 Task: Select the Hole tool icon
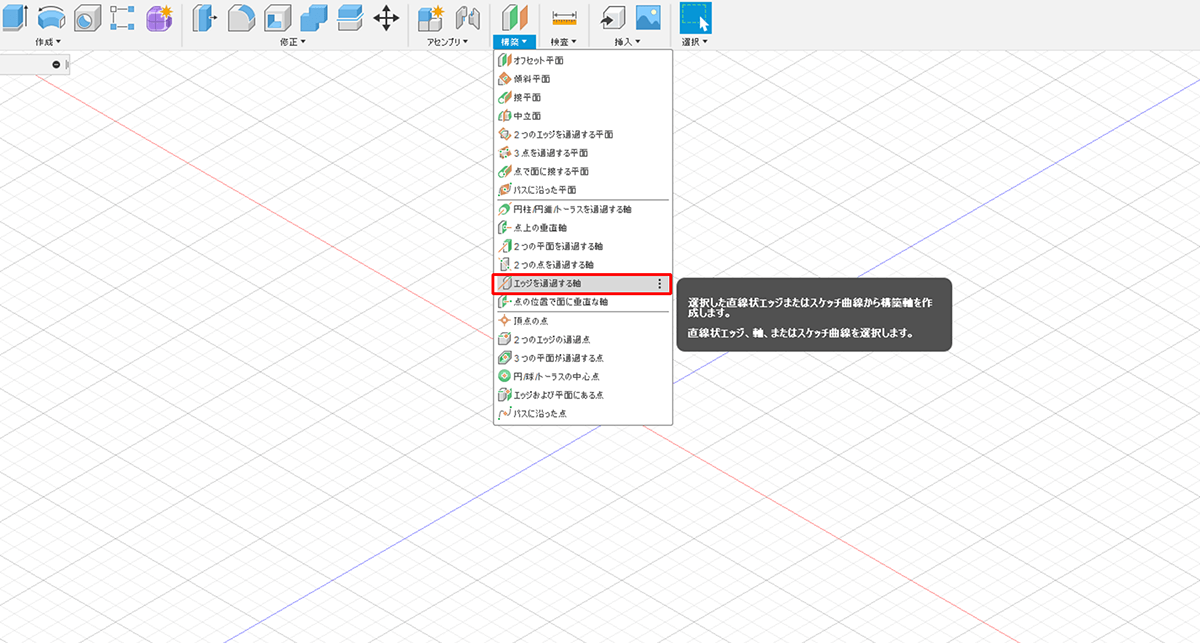(88, 17)
